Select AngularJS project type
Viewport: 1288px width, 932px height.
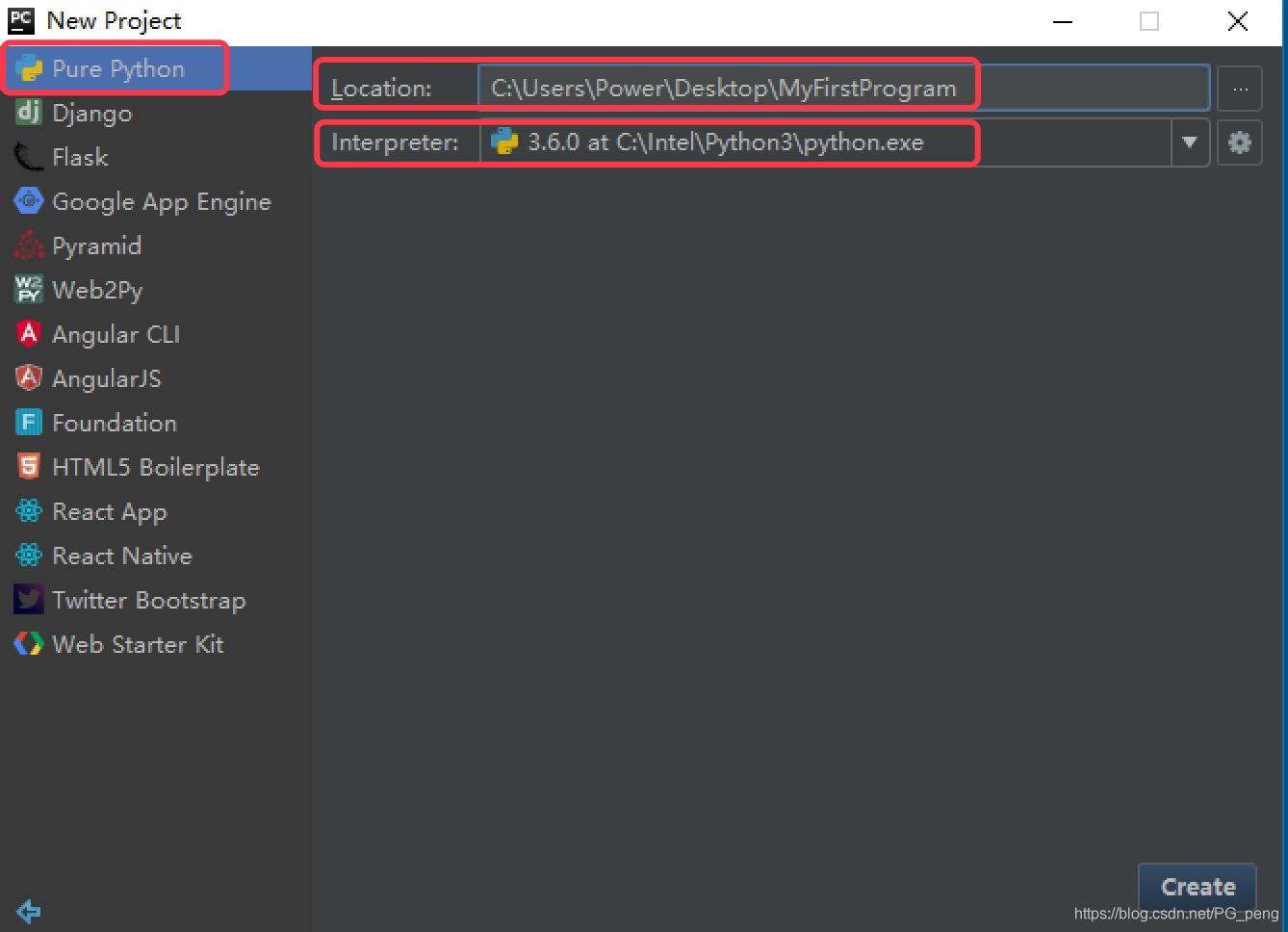click(x=156, y=378)
